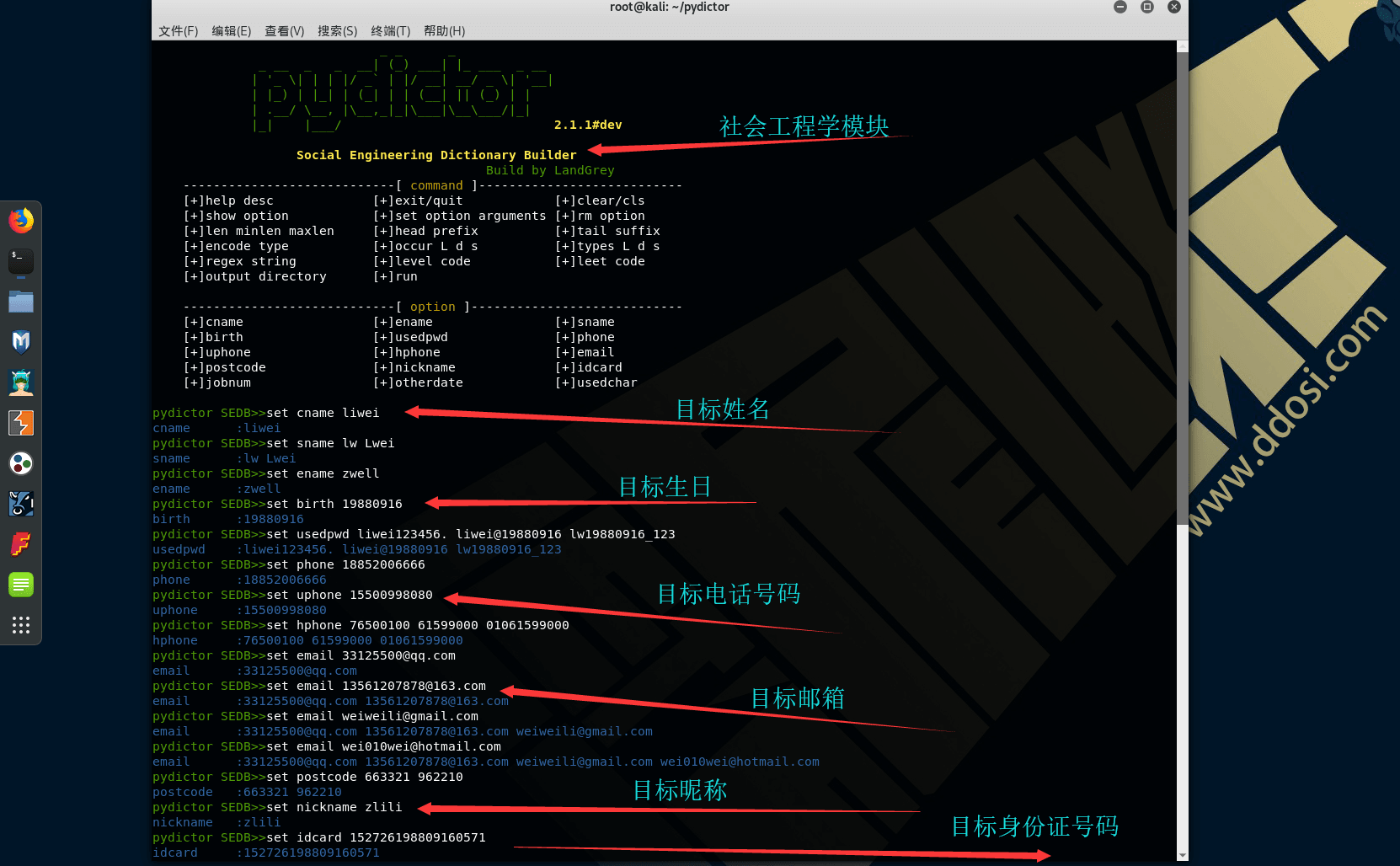Screen dimensions: 1400x866
Task: Launch Terminal from the dock
Action: tap(21, 261)
